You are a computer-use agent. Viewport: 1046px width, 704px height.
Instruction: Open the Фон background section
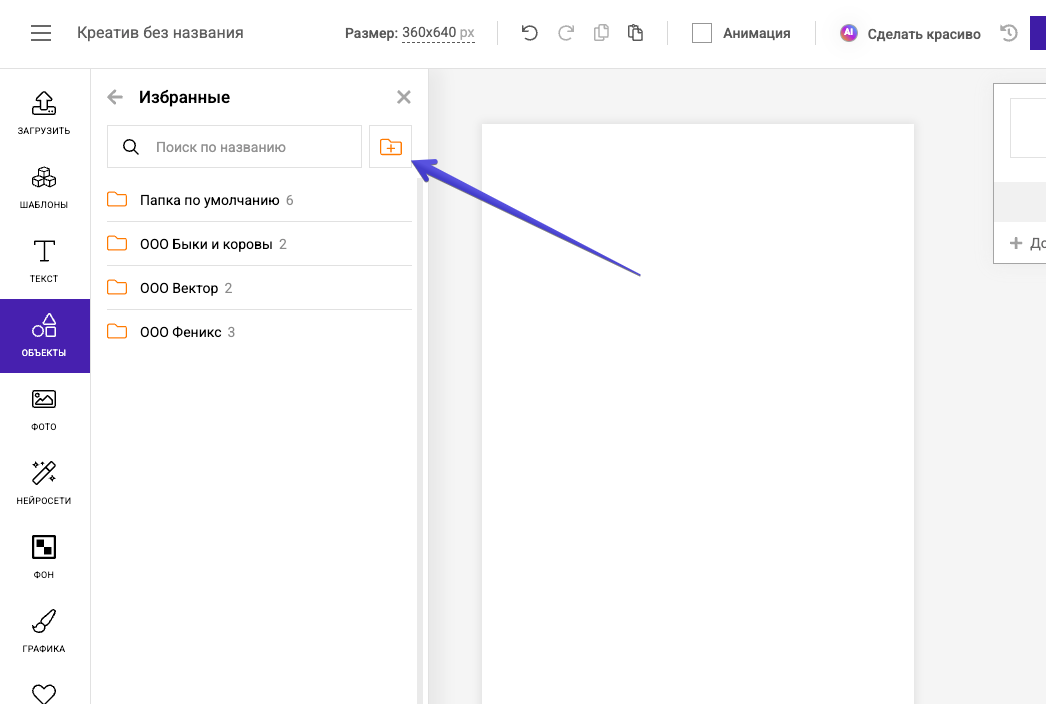pos(44,557)
